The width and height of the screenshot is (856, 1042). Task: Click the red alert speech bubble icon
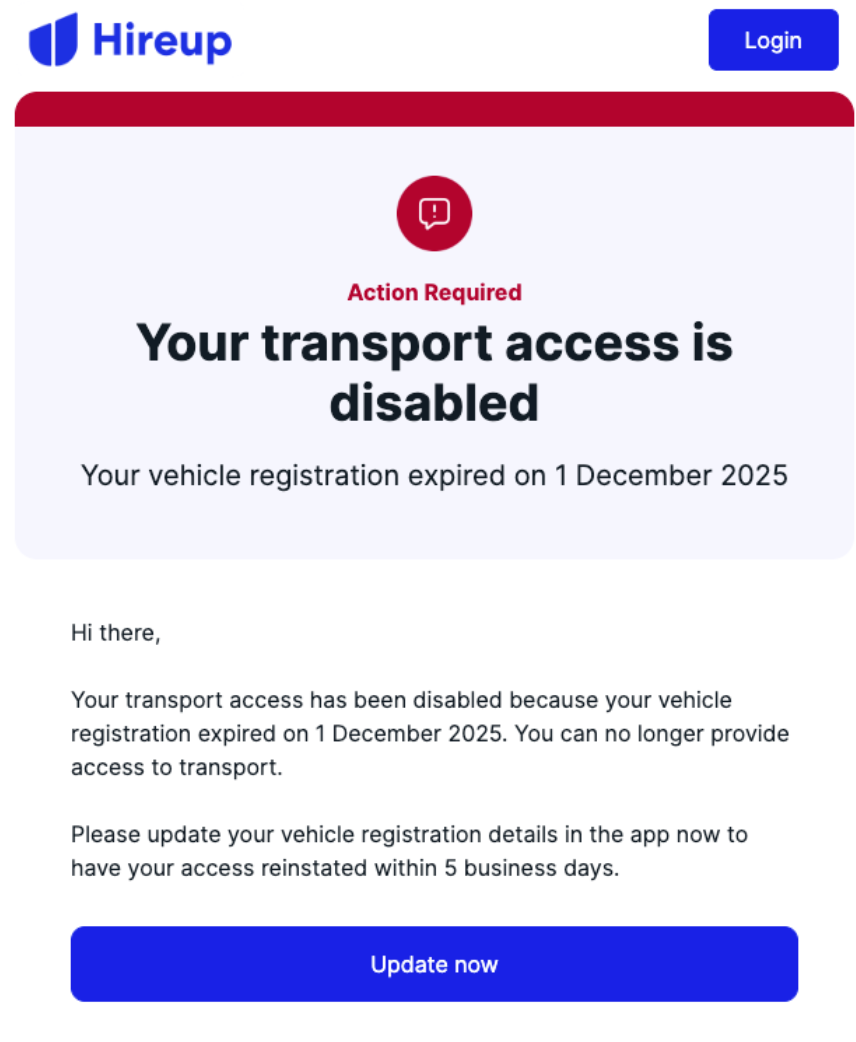coord(434,213)
